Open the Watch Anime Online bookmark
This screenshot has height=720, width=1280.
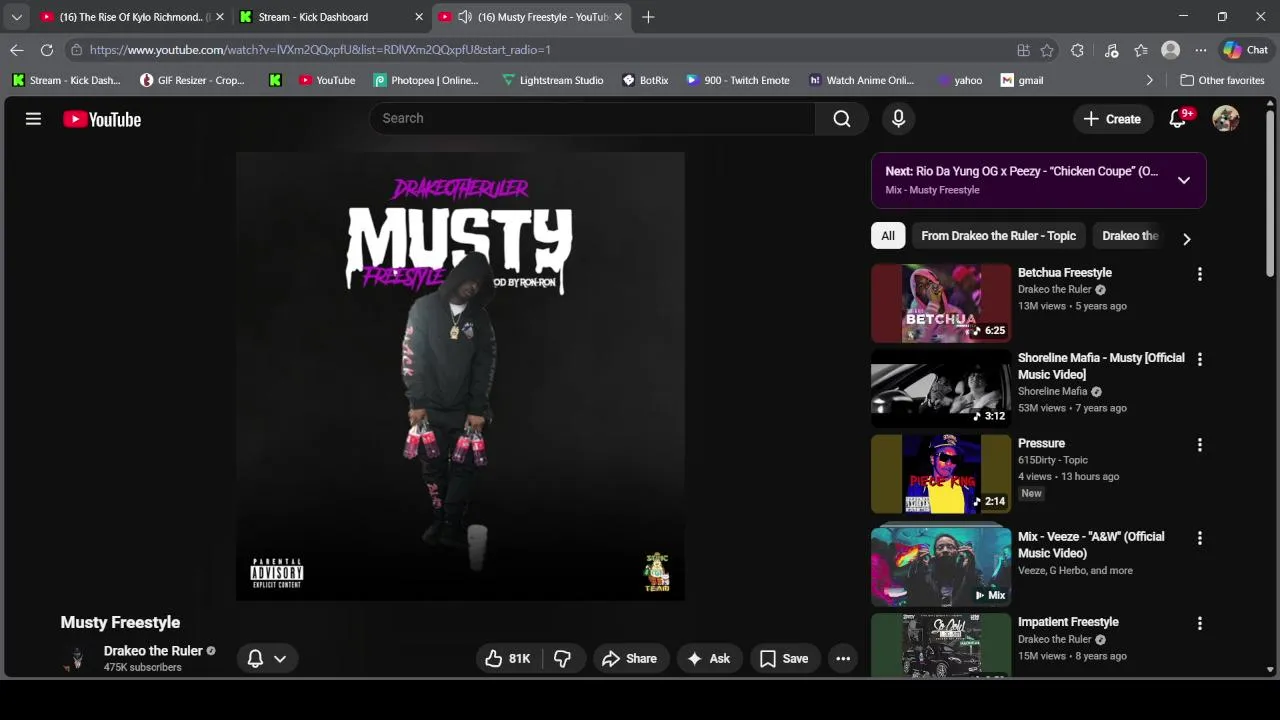861,80
